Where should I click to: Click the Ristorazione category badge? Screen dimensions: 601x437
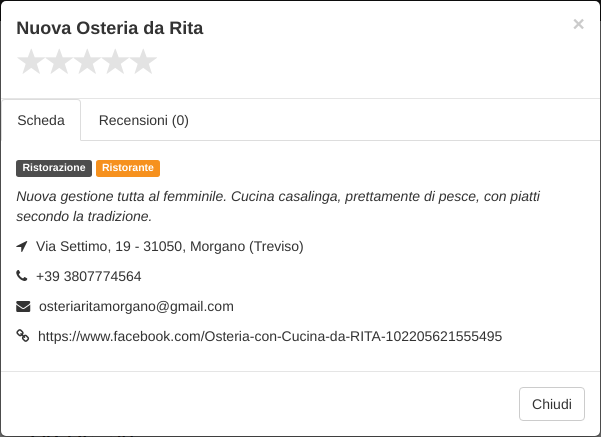click(54, 168)
